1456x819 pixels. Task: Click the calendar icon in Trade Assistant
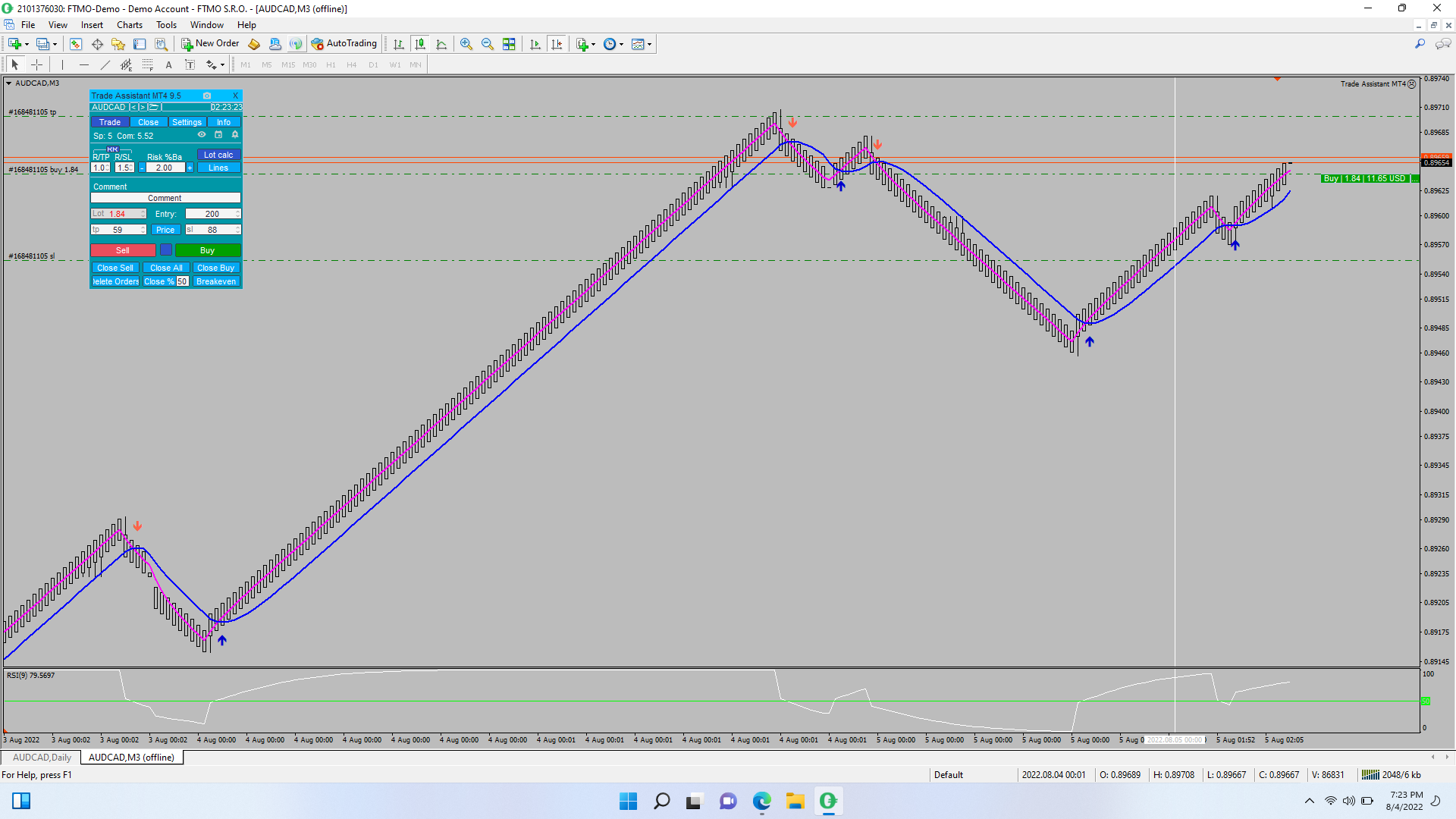coord(218,135)
